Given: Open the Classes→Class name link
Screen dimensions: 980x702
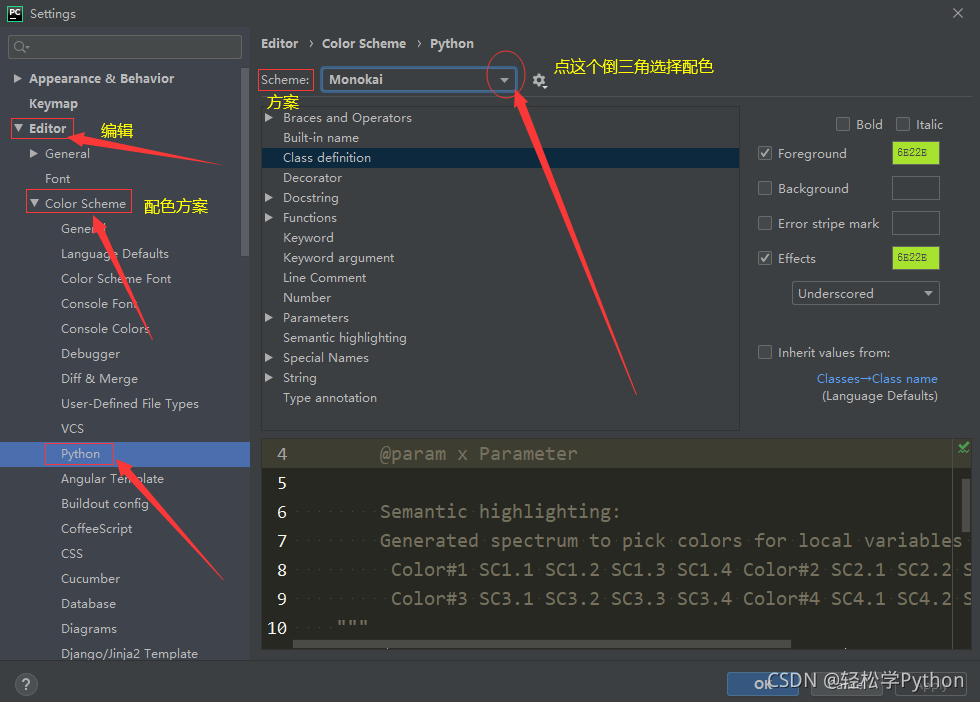Looking at the screenshot, I should tap(877, 379).
